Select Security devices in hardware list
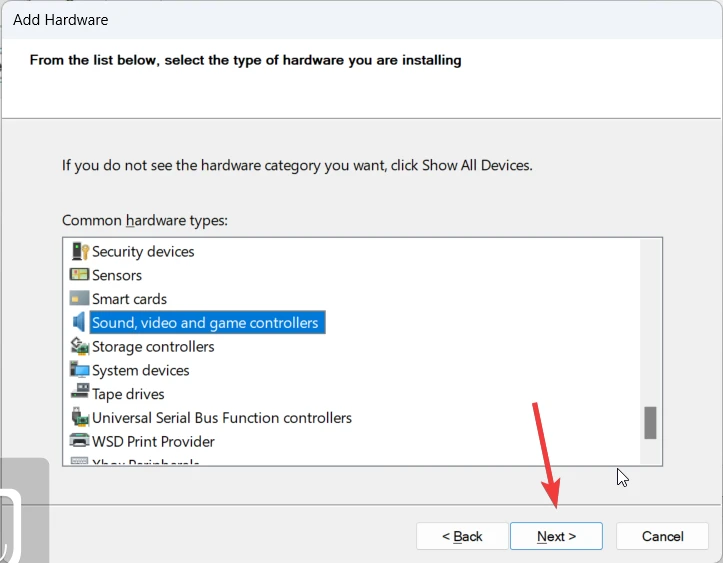The image size is (723, 563). tap(143, 252)
